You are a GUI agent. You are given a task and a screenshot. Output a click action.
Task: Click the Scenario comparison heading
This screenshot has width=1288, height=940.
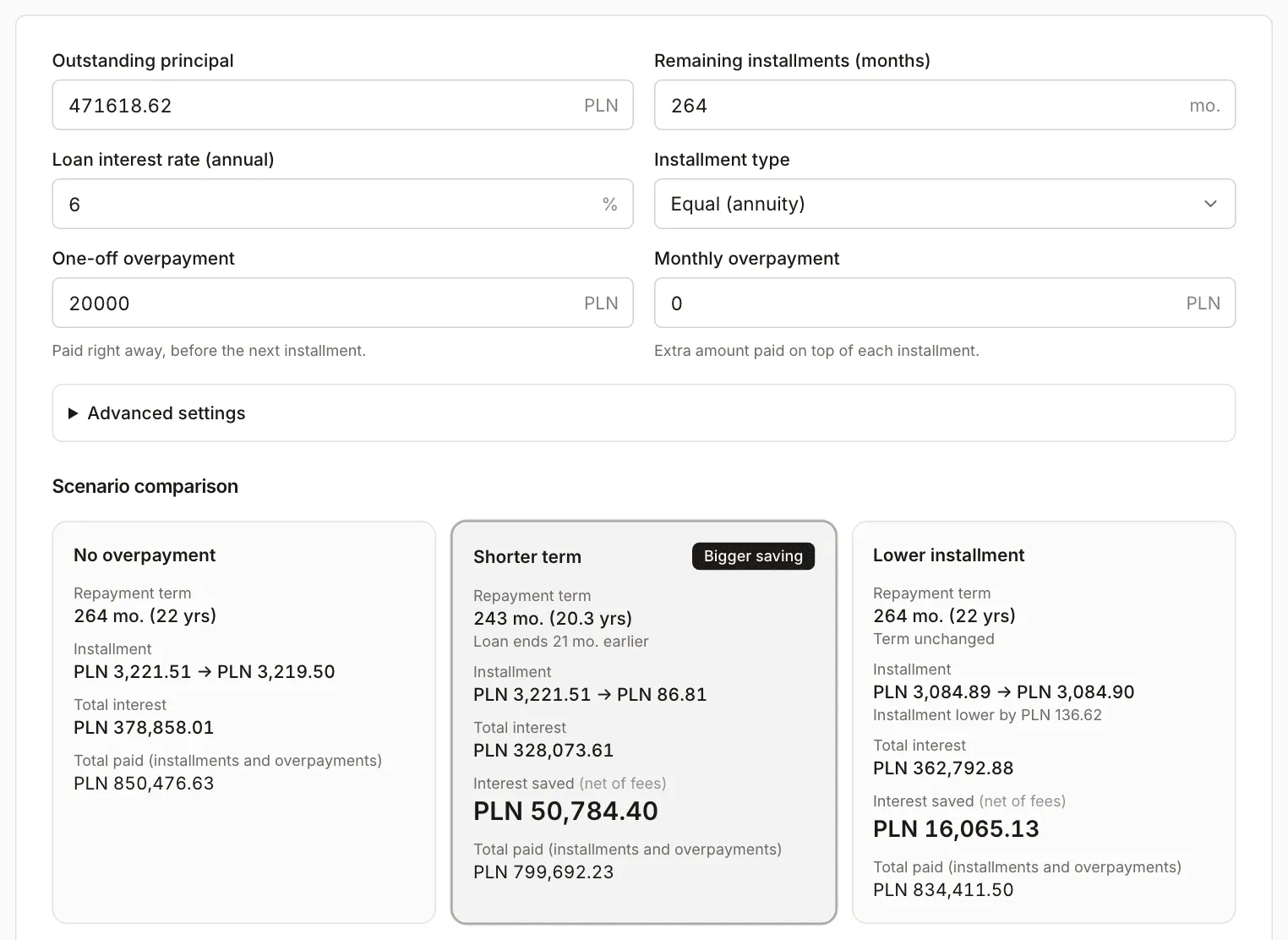coord(145,486)
